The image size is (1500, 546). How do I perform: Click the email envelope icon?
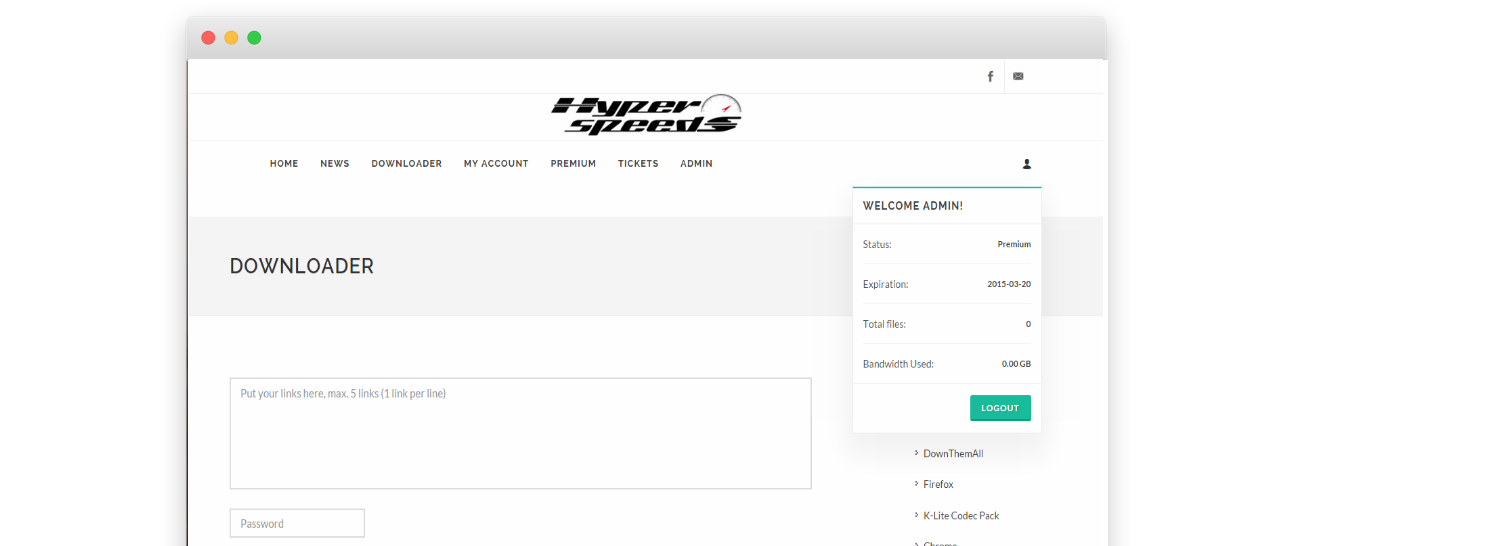click(1018, 76)
